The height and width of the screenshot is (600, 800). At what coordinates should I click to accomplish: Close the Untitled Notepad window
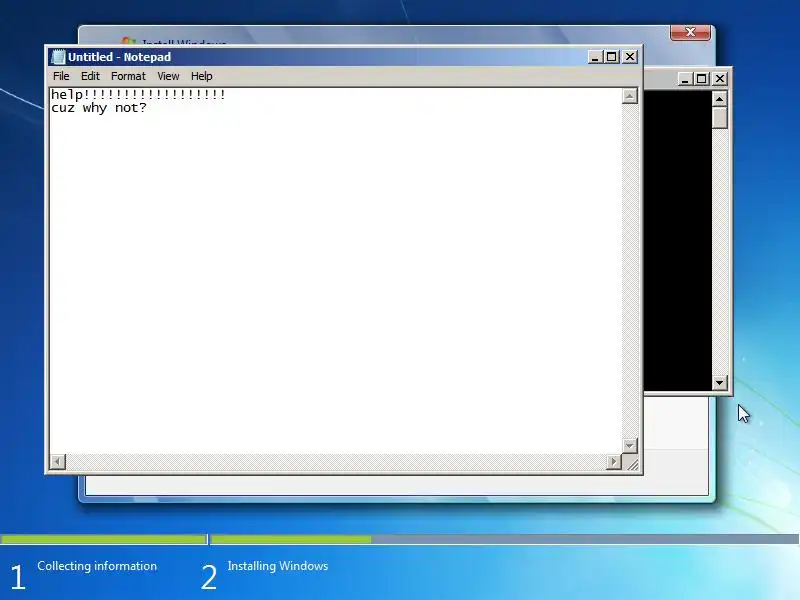[x=630, y=57]
